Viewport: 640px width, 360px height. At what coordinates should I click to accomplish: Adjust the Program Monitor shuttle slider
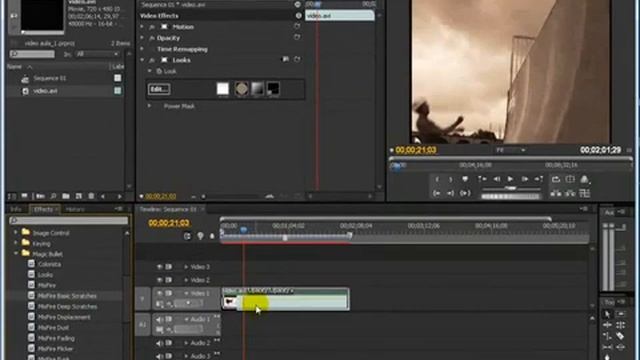click(511, 188)
